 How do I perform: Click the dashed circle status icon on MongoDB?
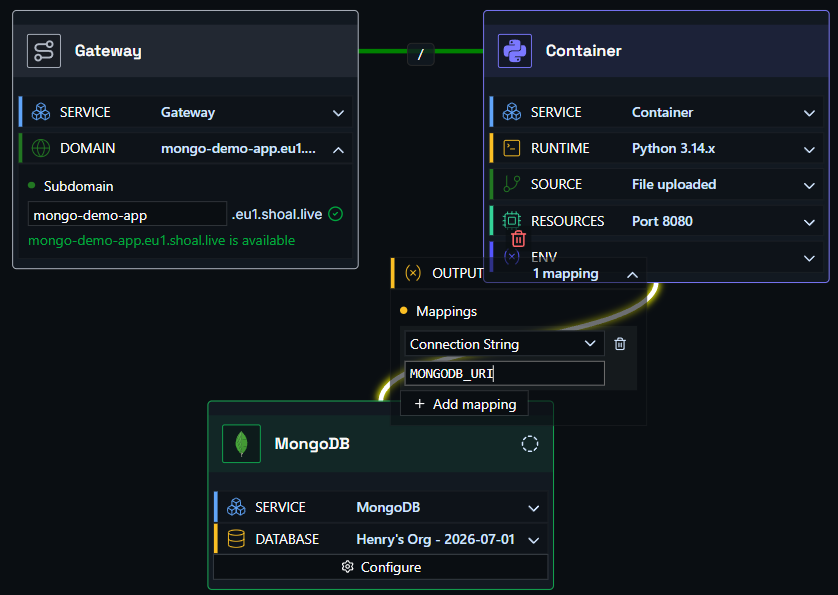click(x=530, y=443)
